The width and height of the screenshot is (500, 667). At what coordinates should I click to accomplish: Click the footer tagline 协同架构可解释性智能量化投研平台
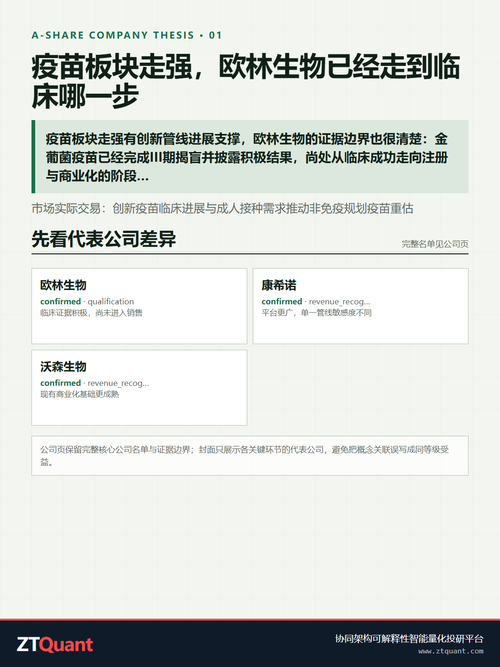409,638
